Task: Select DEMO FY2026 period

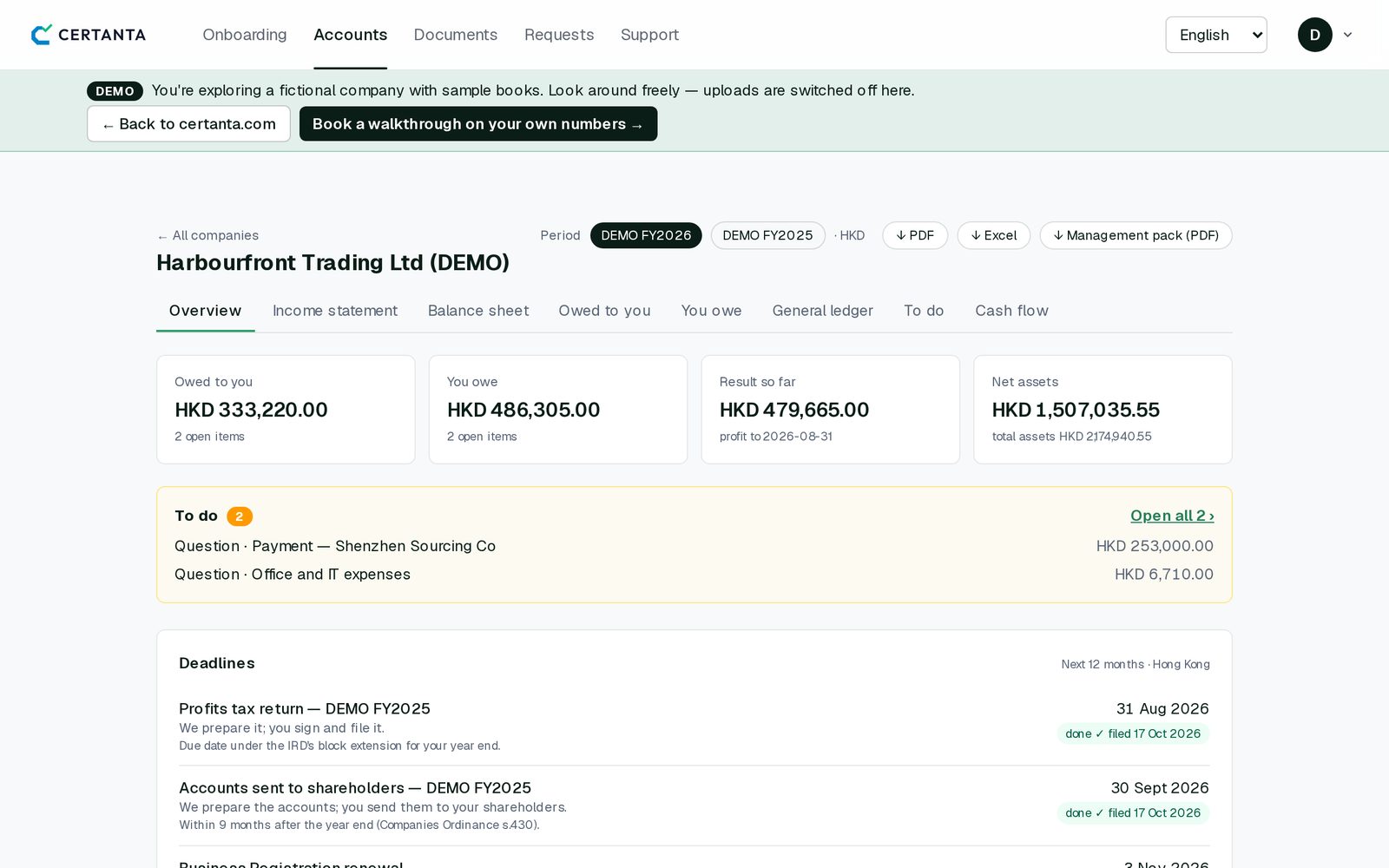Action: pos(646,235)
